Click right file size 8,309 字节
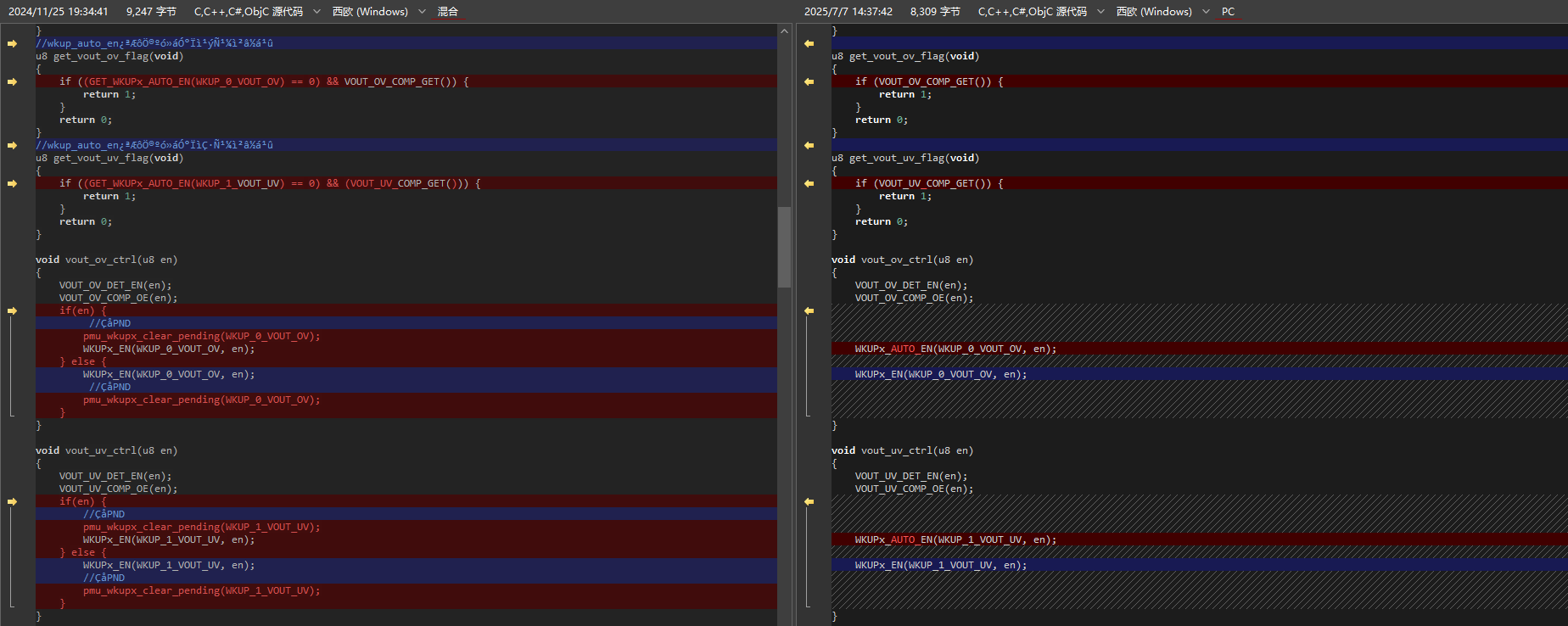The image size is (1568, 626). coord(935,12)
